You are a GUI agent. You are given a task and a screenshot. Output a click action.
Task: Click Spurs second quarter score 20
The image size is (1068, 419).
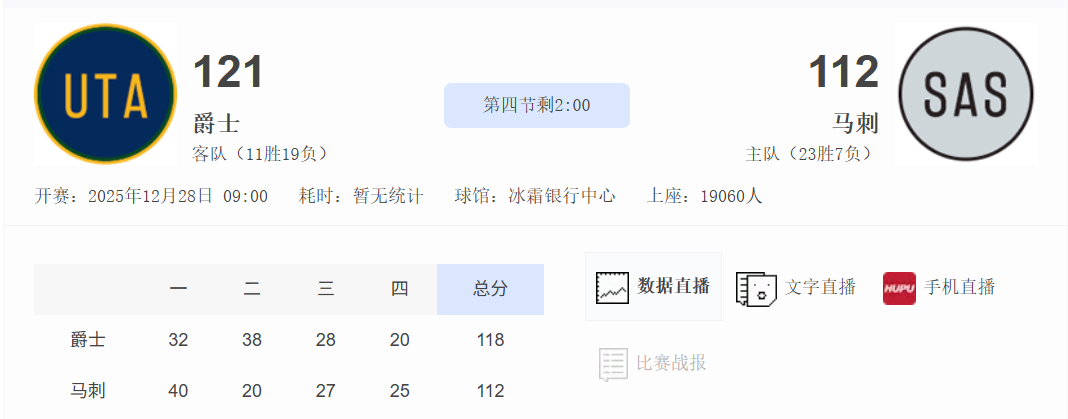click(x=252, y=391)
